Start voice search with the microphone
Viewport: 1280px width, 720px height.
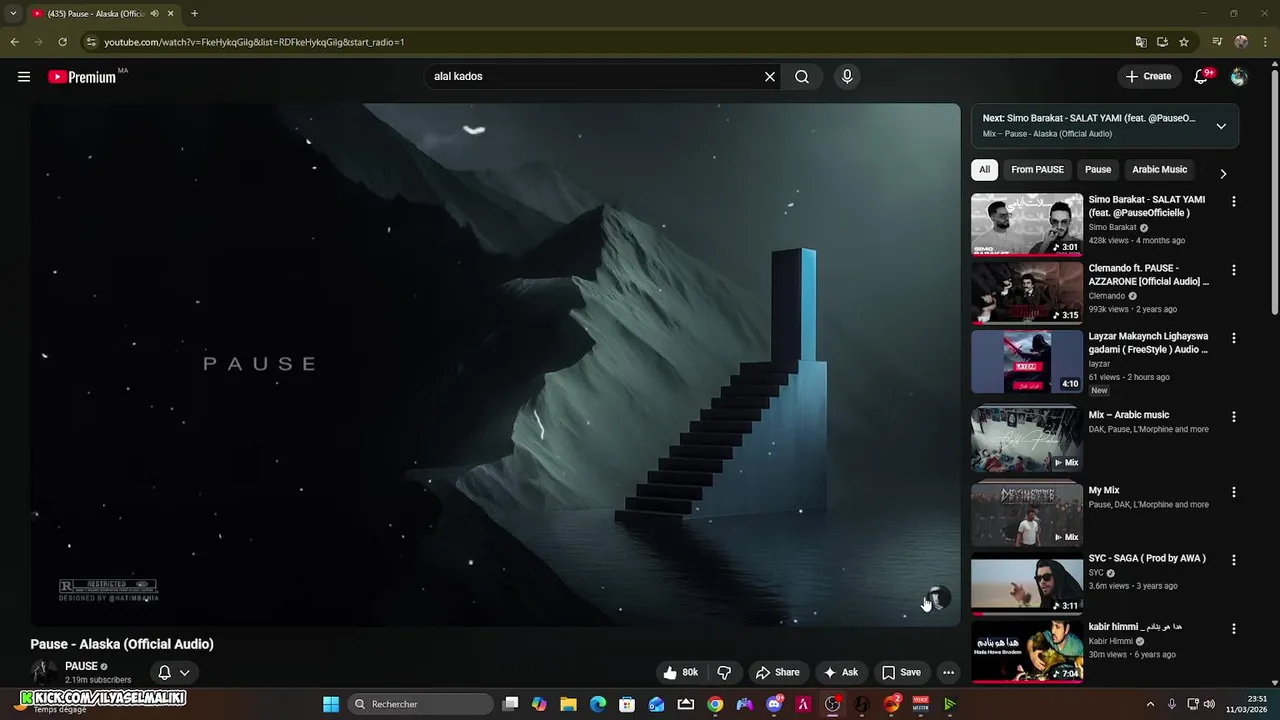pos(847,76)
